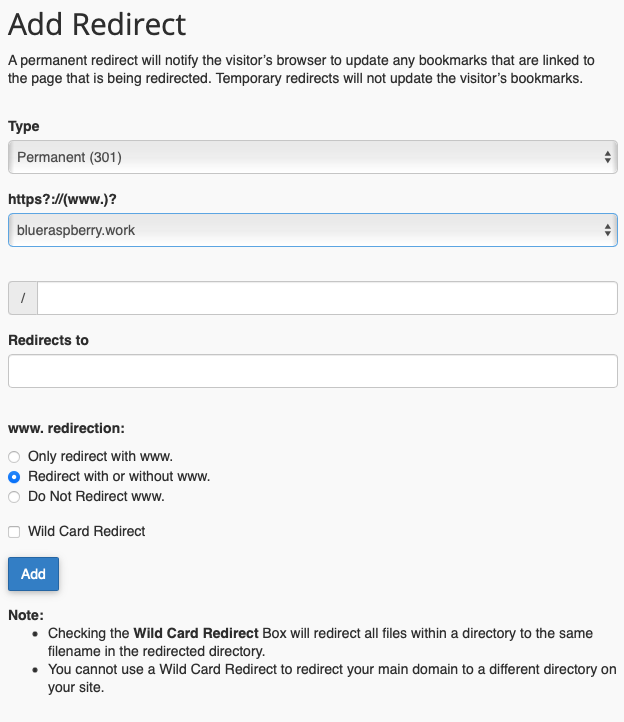Click the 'Wild Card Redirect' checkbox label text
The height and width of the screenshot is (722, 624).
click(x=87, y=532)
